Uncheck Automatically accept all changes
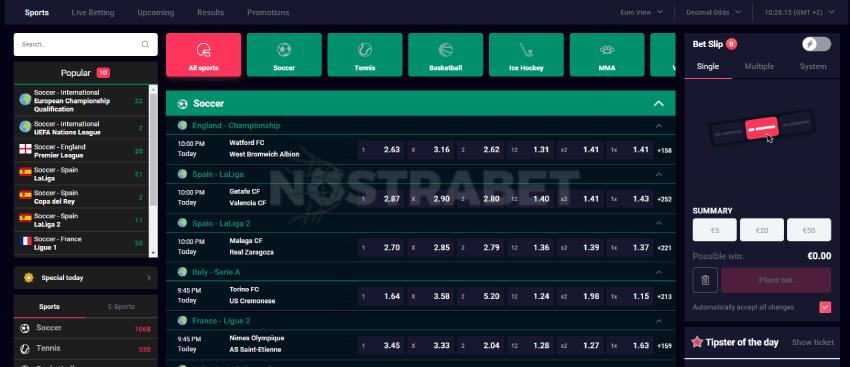 (825, 307)
